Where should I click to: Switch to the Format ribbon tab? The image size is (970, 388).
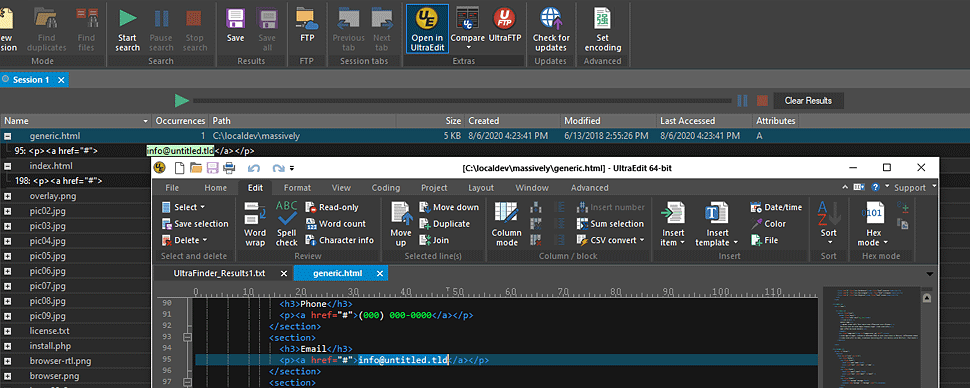[297, 188]
